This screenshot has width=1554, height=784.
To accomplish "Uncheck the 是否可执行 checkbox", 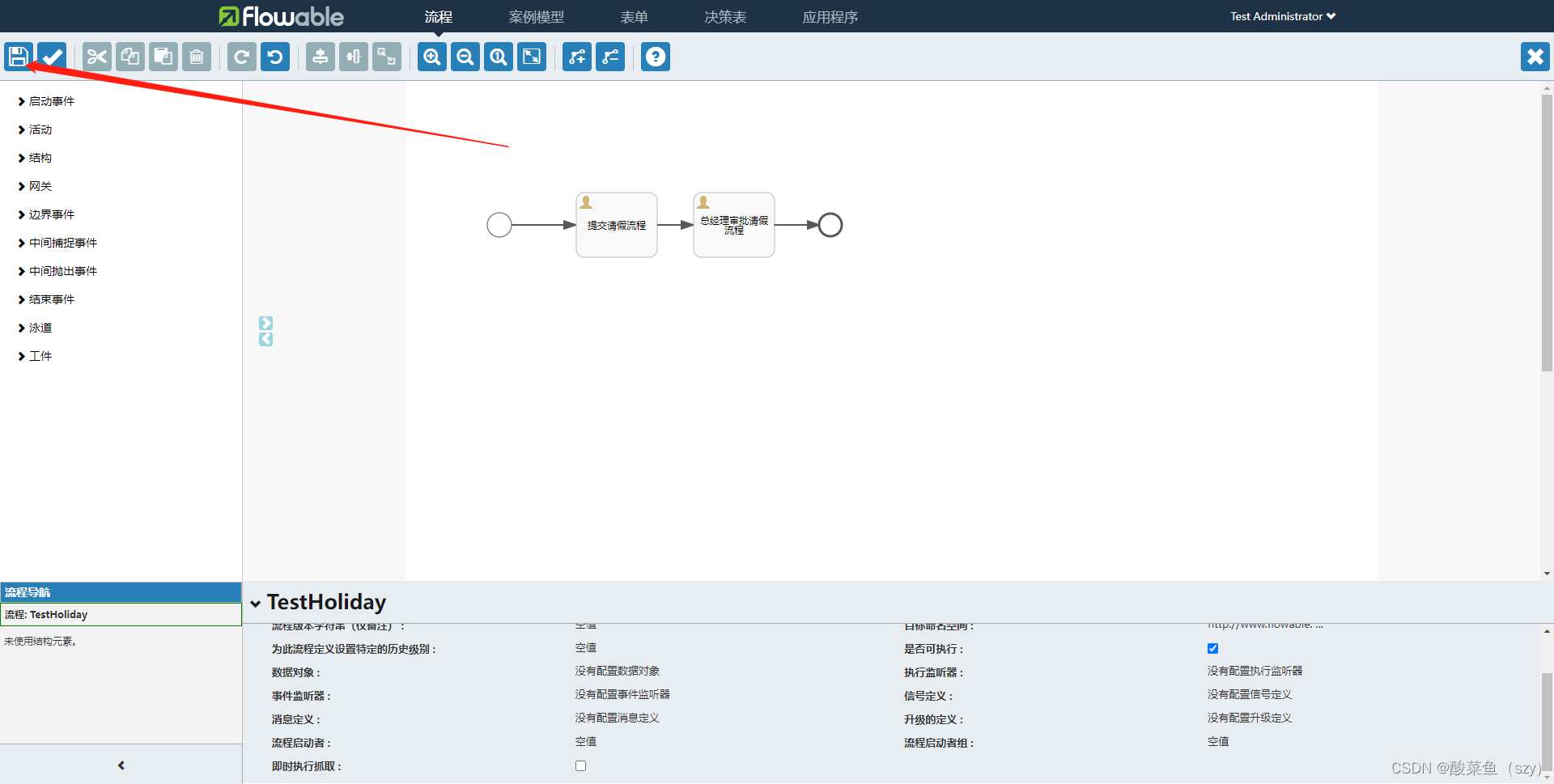I will tap(1212, 648).
